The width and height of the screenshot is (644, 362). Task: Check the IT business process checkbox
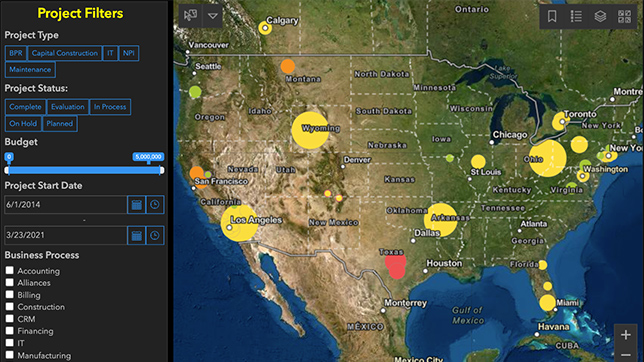click(x=9, y=342)
